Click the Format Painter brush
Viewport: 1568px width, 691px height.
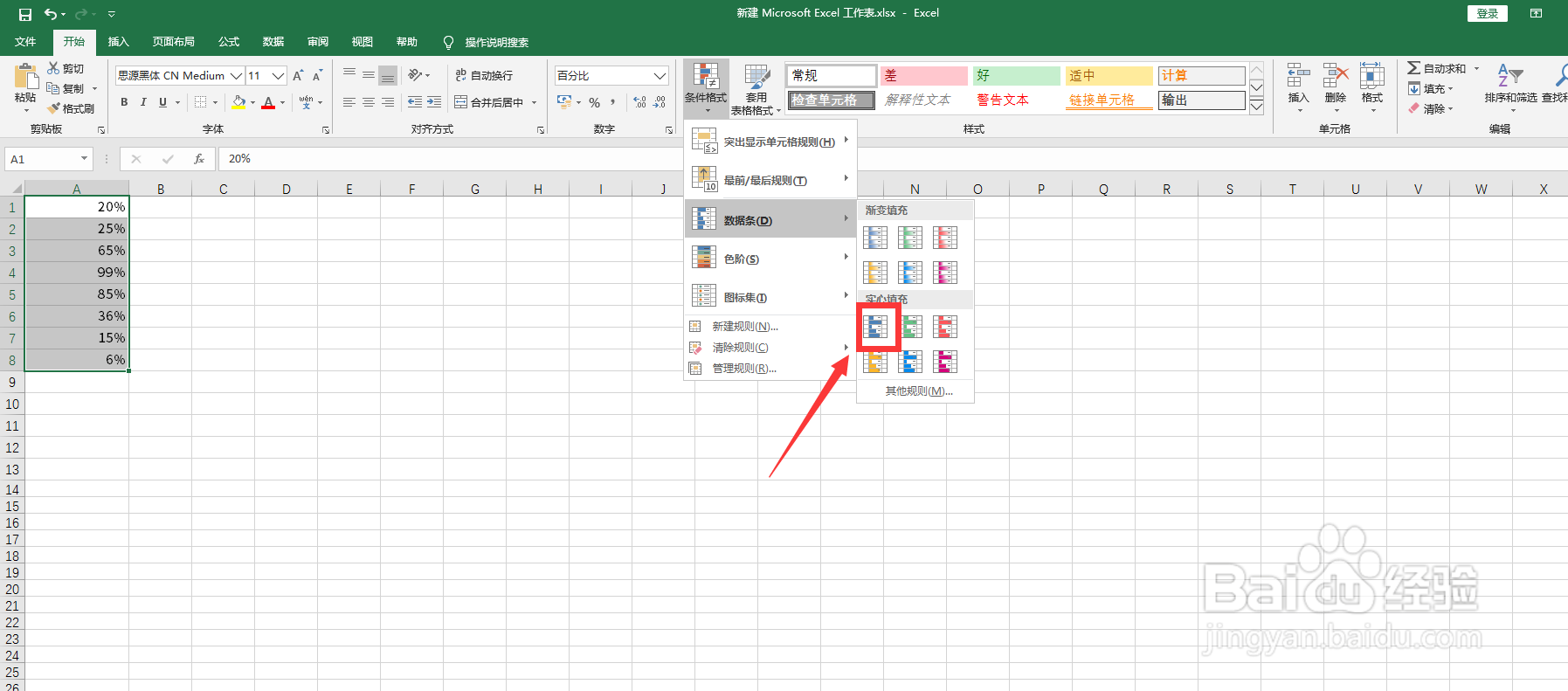point(70,108)
